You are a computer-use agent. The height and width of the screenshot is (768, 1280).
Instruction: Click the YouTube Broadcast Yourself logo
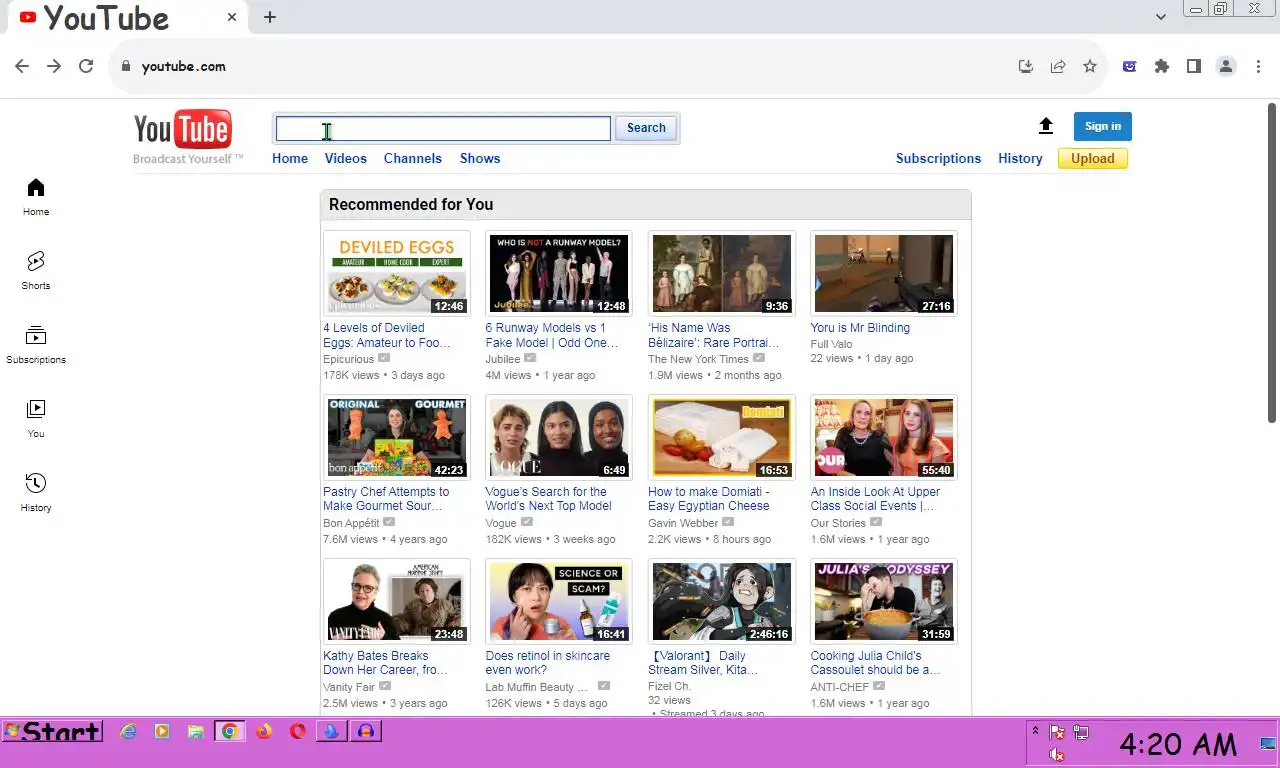pos(187,137)
